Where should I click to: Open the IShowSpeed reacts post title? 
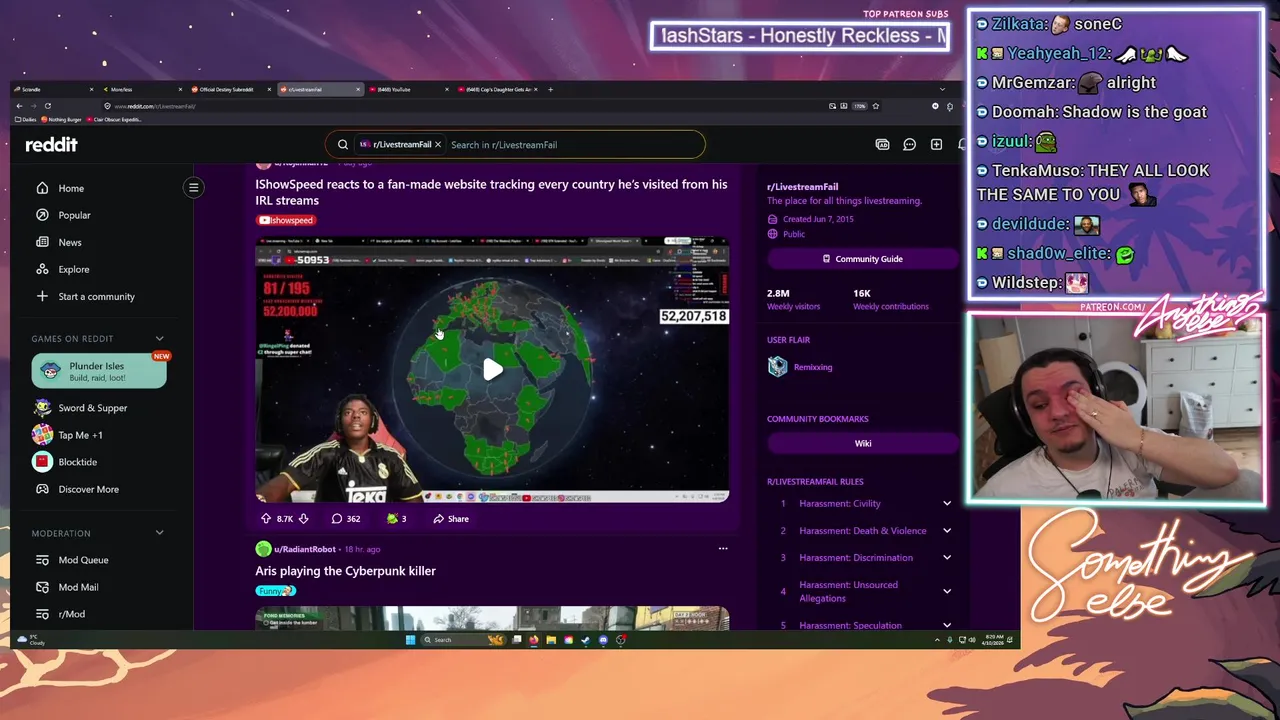click(x=491, y=192)
